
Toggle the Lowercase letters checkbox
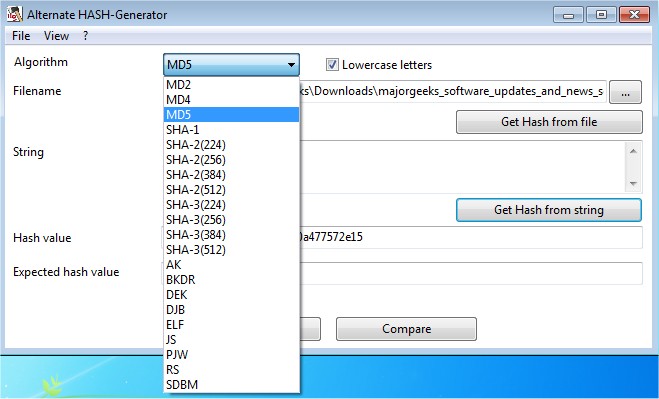tap(332, 65)
